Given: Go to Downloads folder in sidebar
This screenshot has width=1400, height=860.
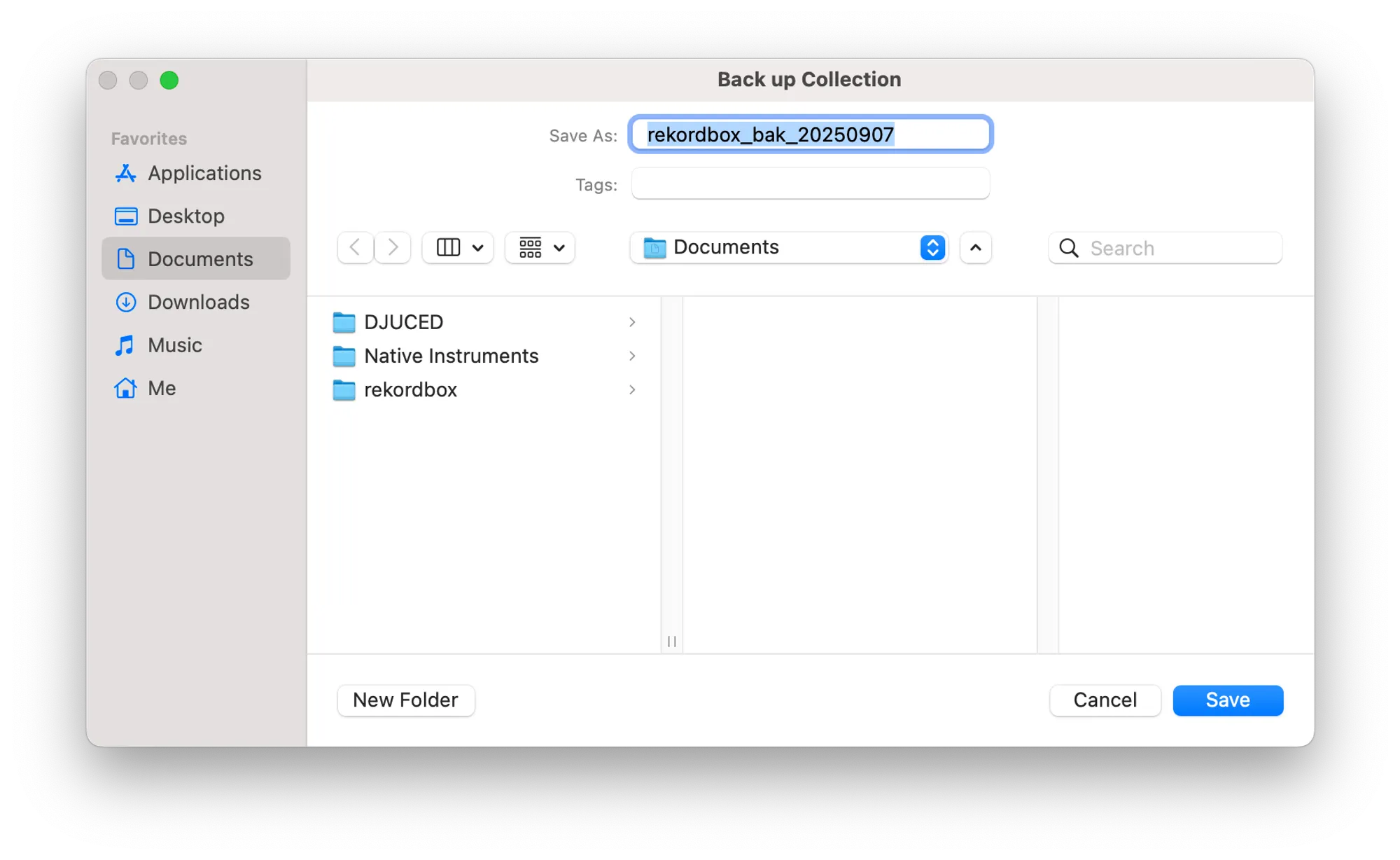Looking at the screenshot, I should [x=198, y=302].
